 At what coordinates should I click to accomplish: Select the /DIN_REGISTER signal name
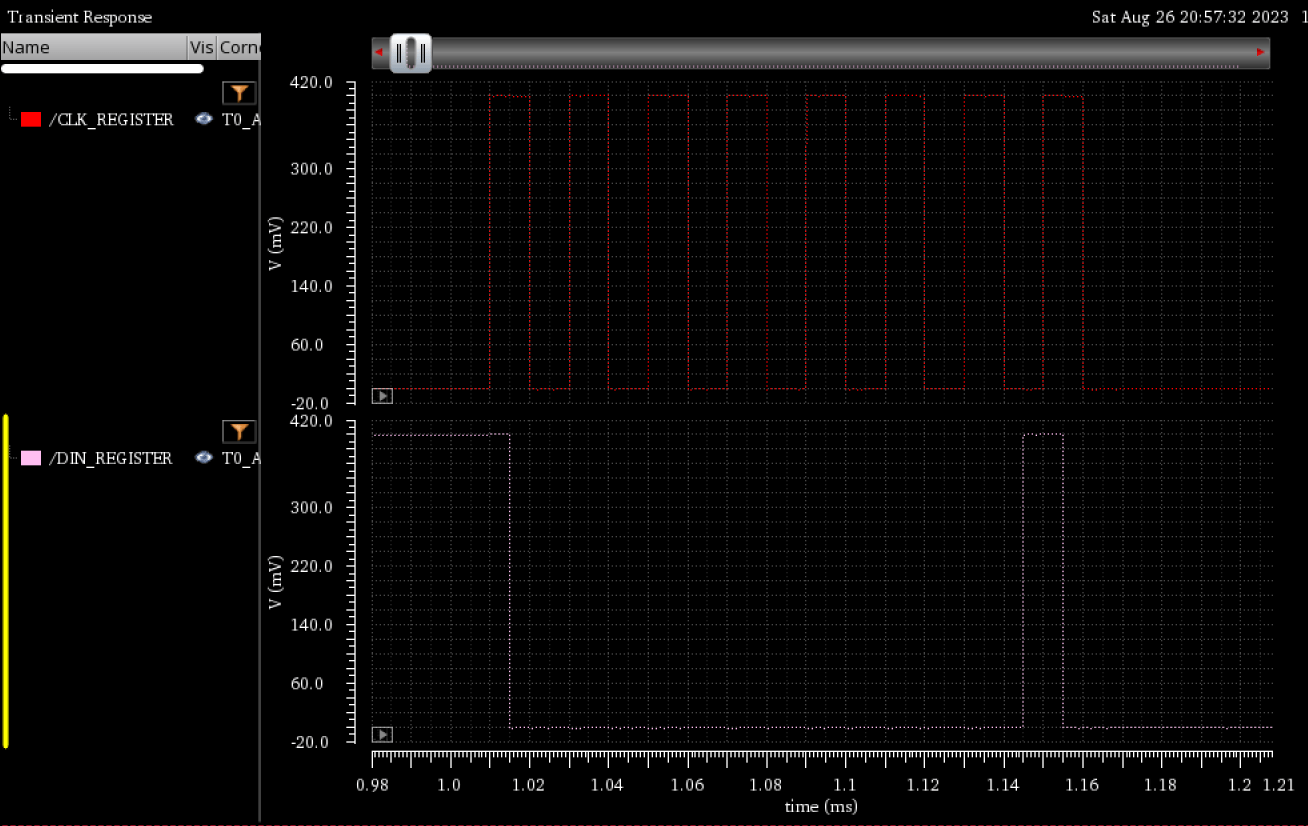111,458
